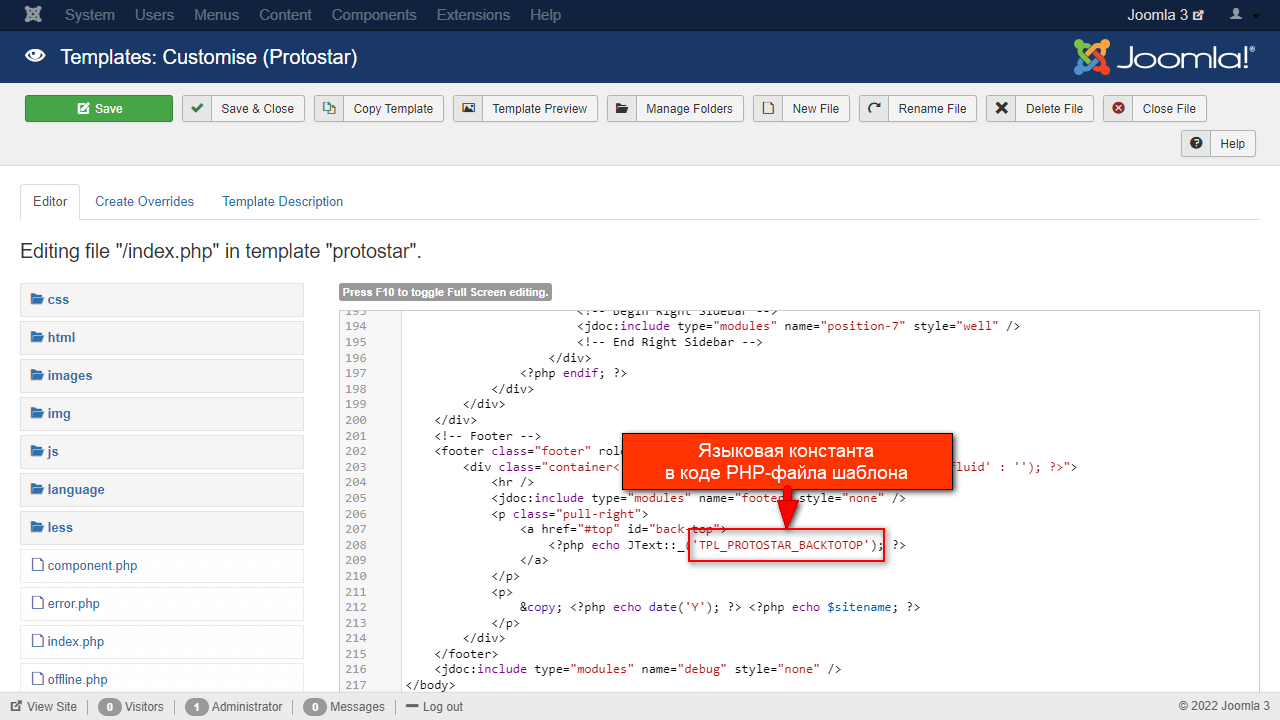The image size is (1280, 720).
Task: Open the user account dropdown menu
Action: [x=1243, y=15]
